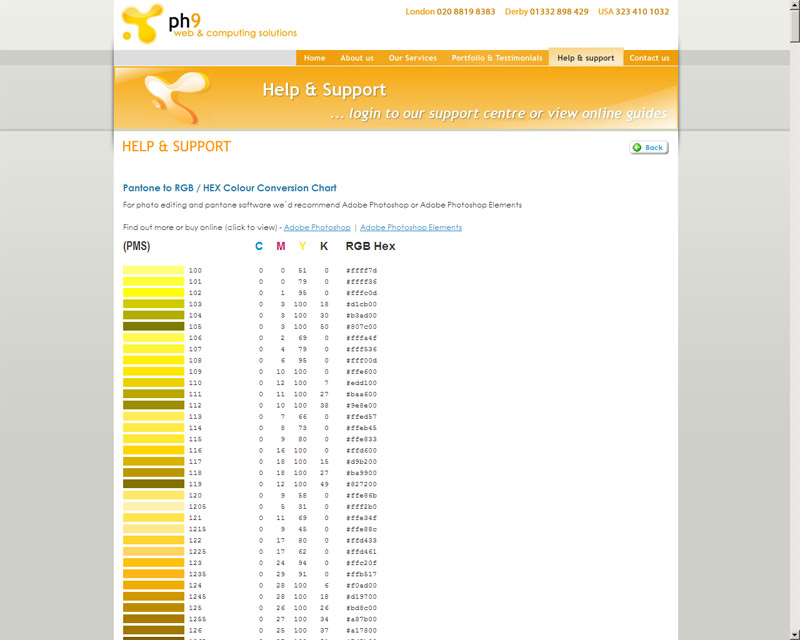Click the (PMS) column heading

[136, 246]
